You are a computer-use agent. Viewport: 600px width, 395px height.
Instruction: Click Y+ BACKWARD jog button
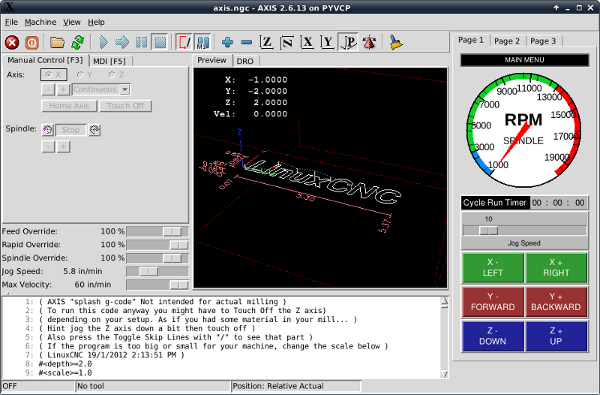(x=556, y=302)
